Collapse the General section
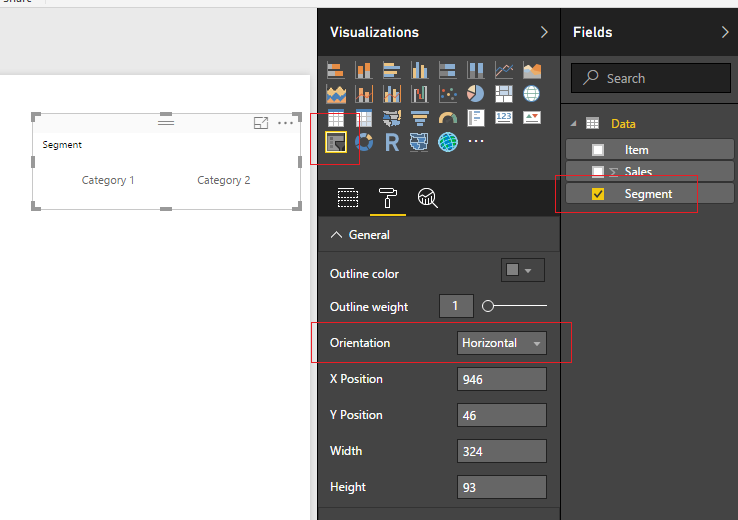Viewport: 738px width, 520px height. 336,235
